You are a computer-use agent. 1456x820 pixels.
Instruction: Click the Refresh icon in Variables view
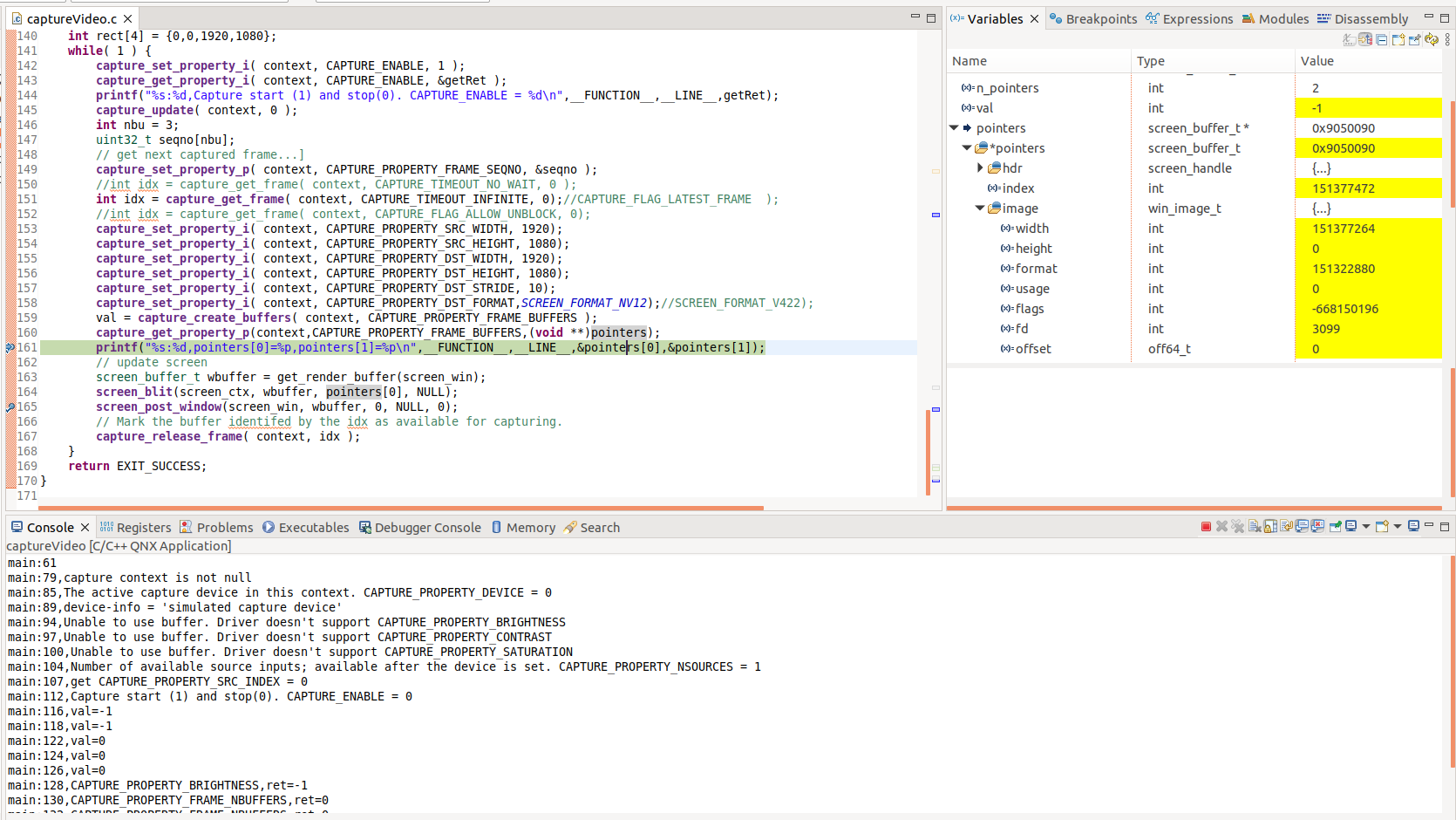1431,40
